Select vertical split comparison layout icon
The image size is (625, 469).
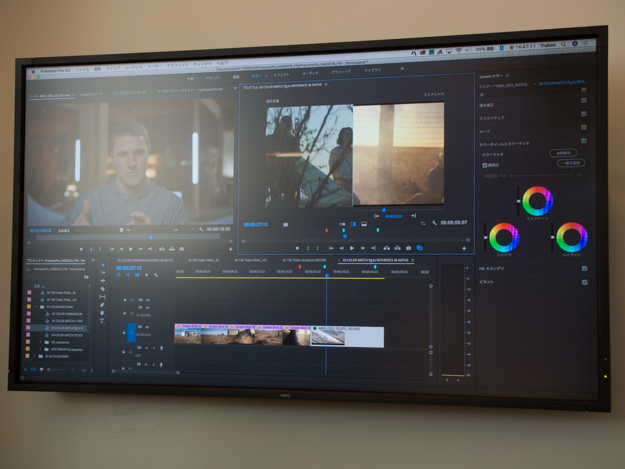(353, 224)
